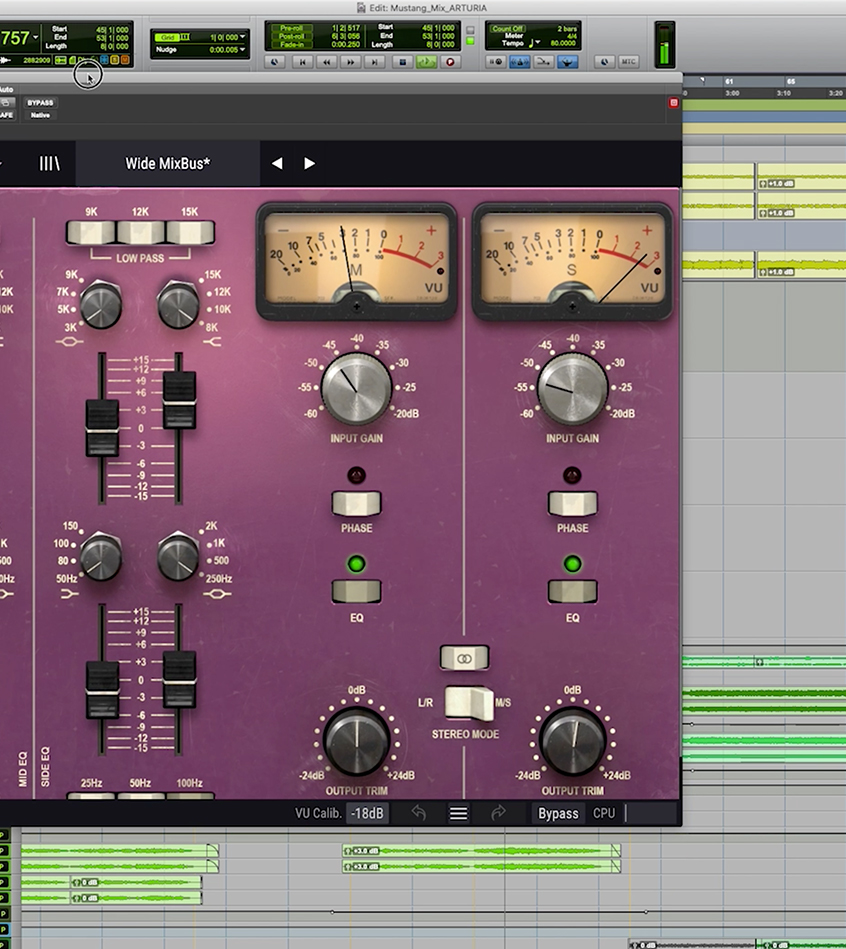
Task: Open the Grid value dropdown
Action: coord(243,37)
